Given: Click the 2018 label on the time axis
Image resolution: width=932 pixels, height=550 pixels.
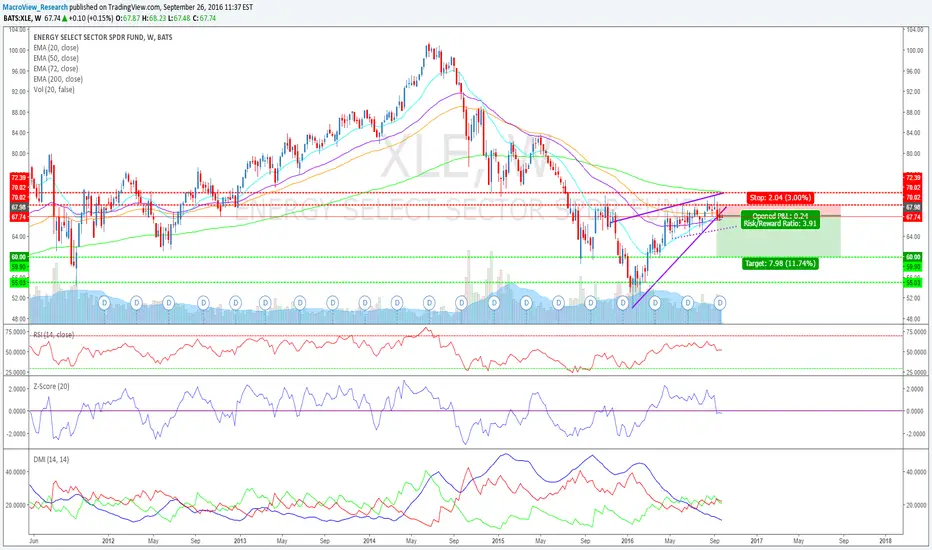Looking at the screenshot, I should tap(885, 541).
